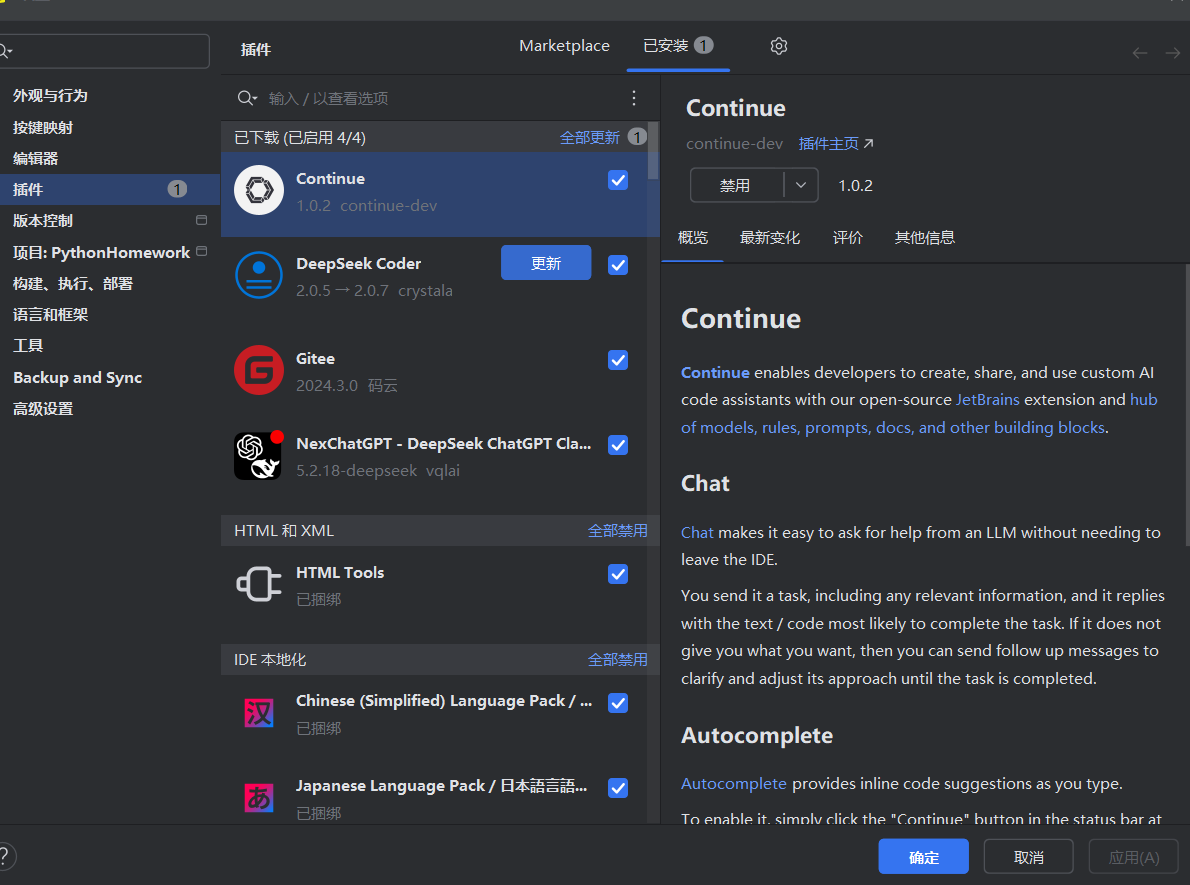1190x885 pixels.
Task: Open the 最新变化 tab
Action: [770, 237]
